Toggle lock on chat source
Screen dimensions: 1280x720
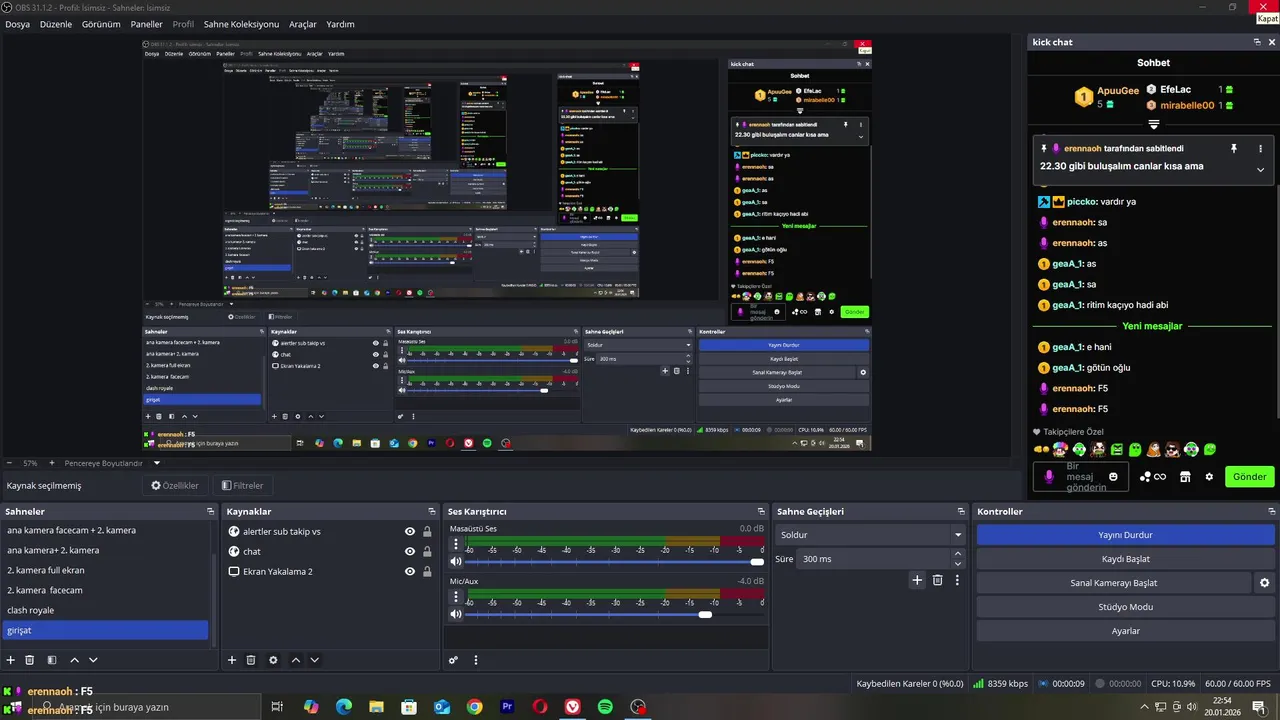pos(427,552)
